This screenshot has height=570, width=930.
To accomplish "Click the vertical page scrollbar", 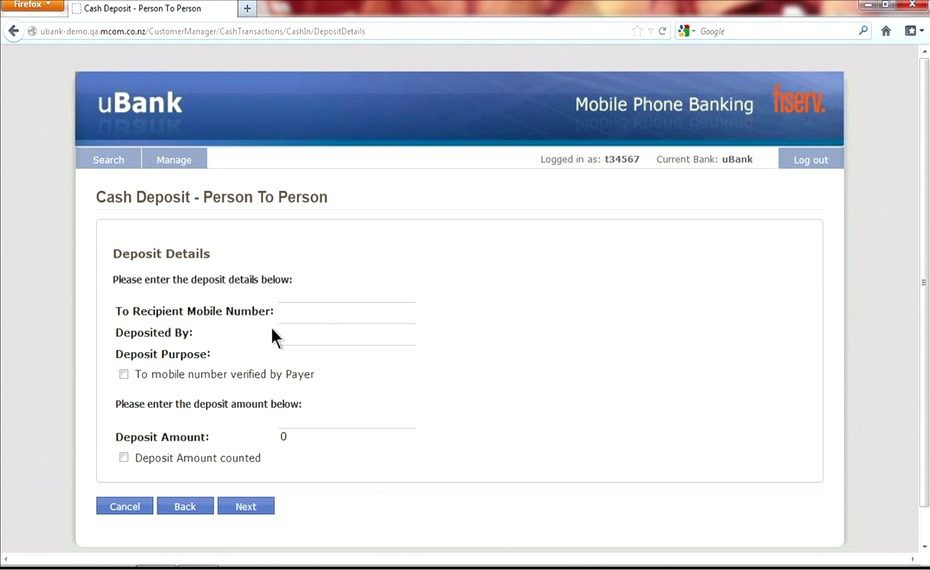I will [923, 282].
